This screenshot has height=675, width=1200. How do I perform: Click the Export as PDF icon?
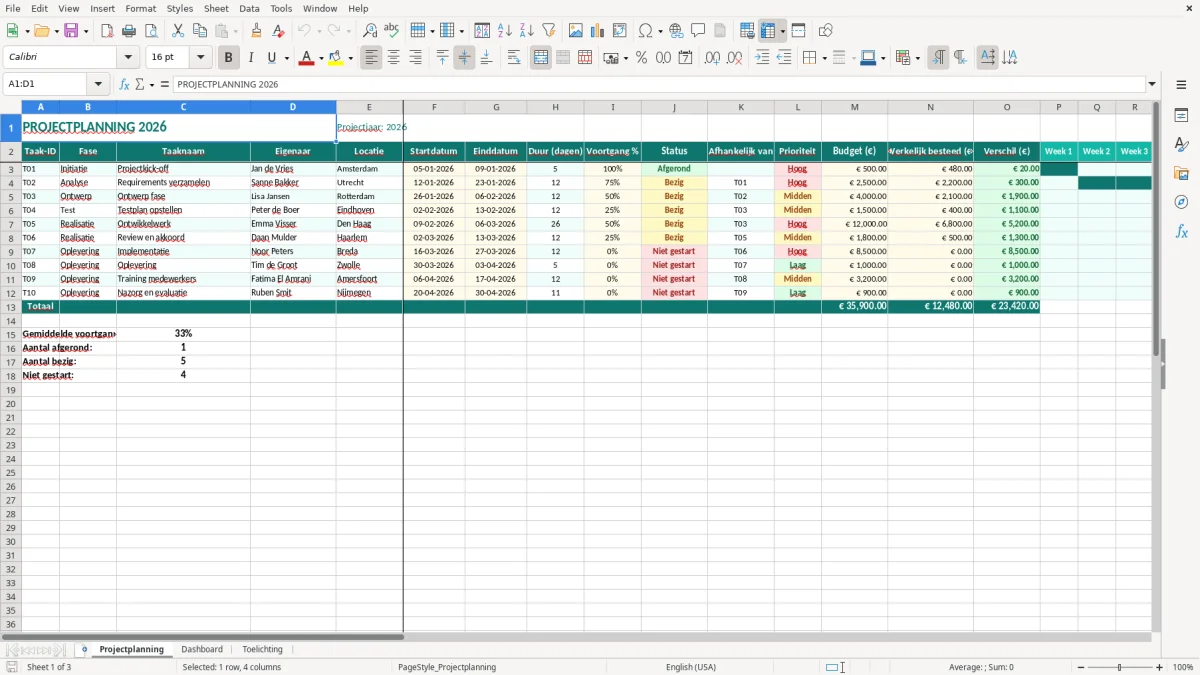point(107,31)
